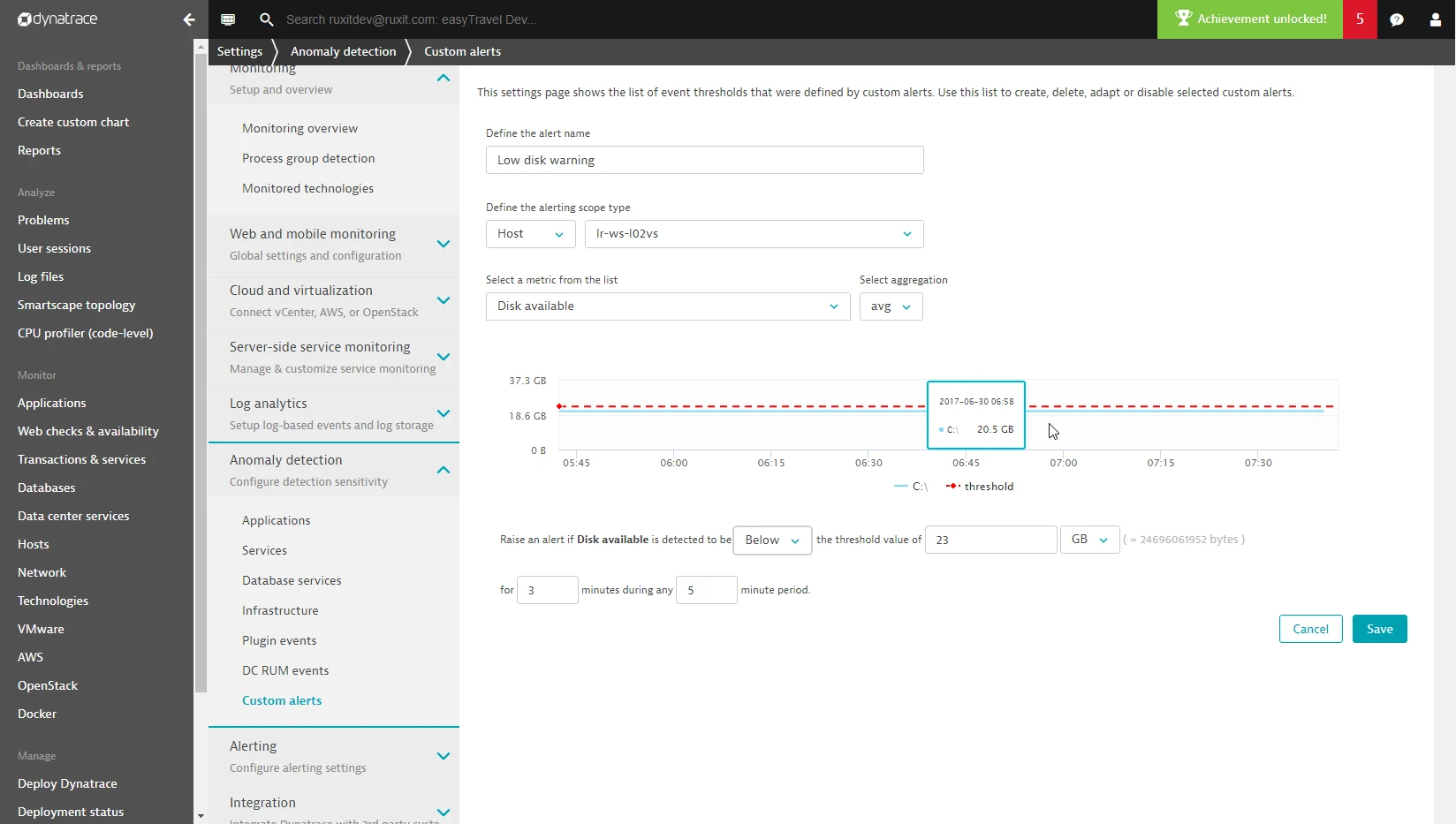The width and height of the screenshot is (1456, 824).
Task: Open the Disk available metric dropdown
Action: [x=667, y=306]
